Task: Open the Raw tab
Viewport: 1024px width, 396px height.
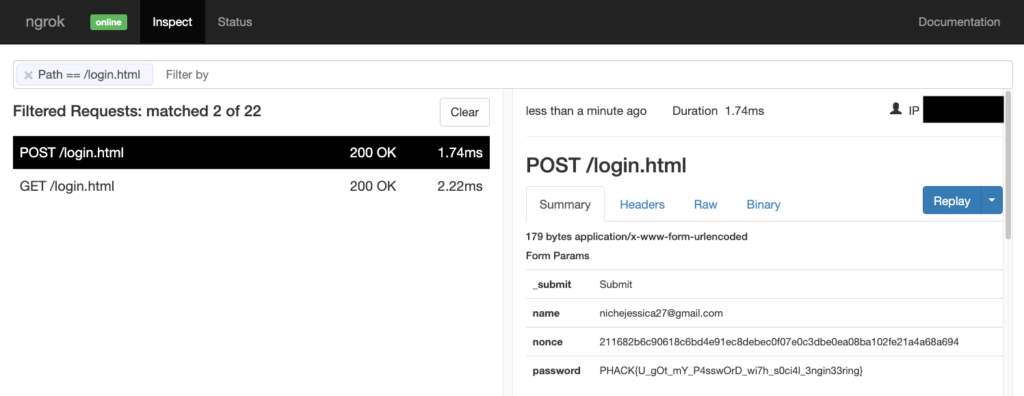Action: point(705,205)
